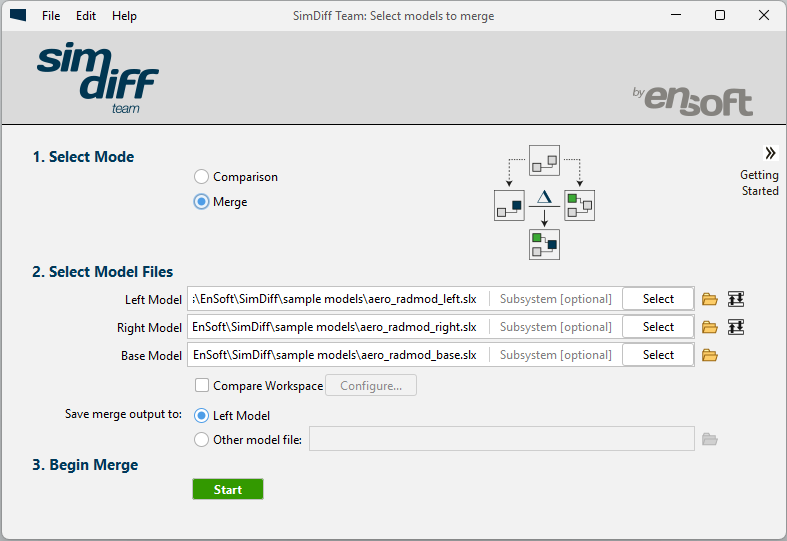The image size is (787, 541).
Task: Browse folder icon for Base Model
Action: coord(710,356)
